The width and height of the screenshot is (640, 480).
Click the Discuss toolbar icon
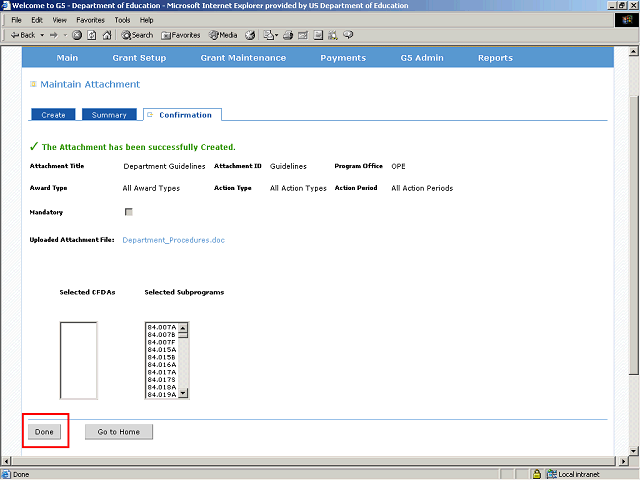click(318, 35)
